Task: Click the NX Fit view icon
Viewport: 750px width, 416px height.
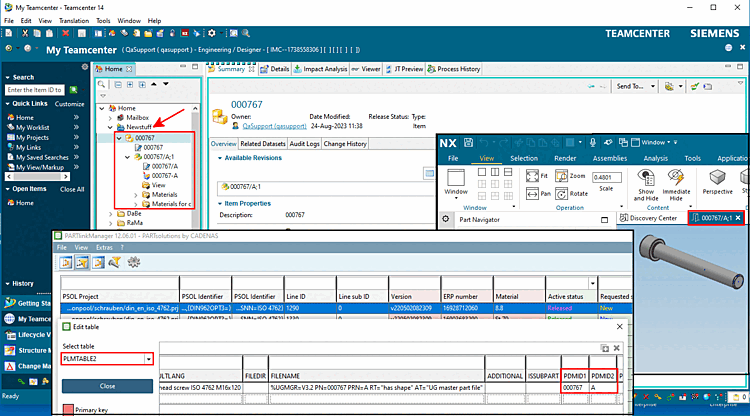Action: coord(532,175)
